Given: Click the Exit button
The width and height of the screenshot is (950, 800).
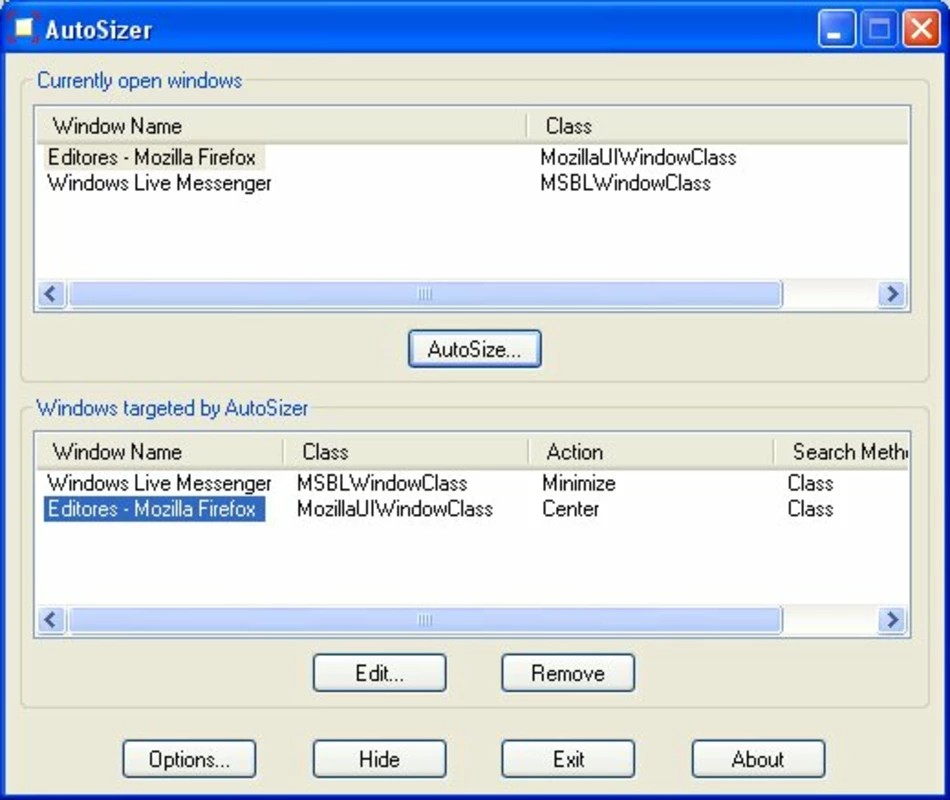Looking at the screenshot, I should 568,759.
